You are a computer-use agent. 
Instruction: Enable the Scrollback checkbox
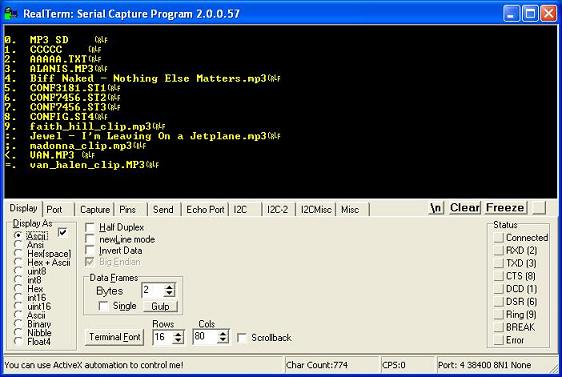242,338
